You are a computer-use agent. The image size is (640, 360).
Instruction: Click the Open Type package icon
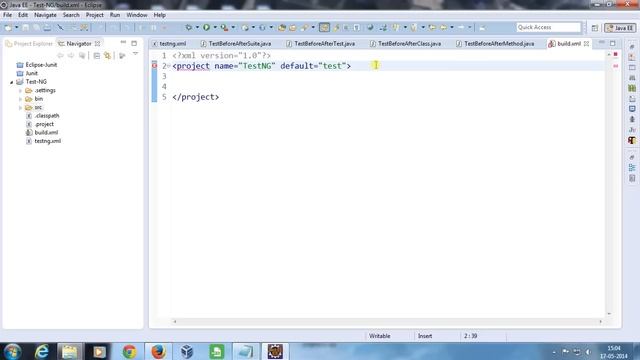click(282, 27)
